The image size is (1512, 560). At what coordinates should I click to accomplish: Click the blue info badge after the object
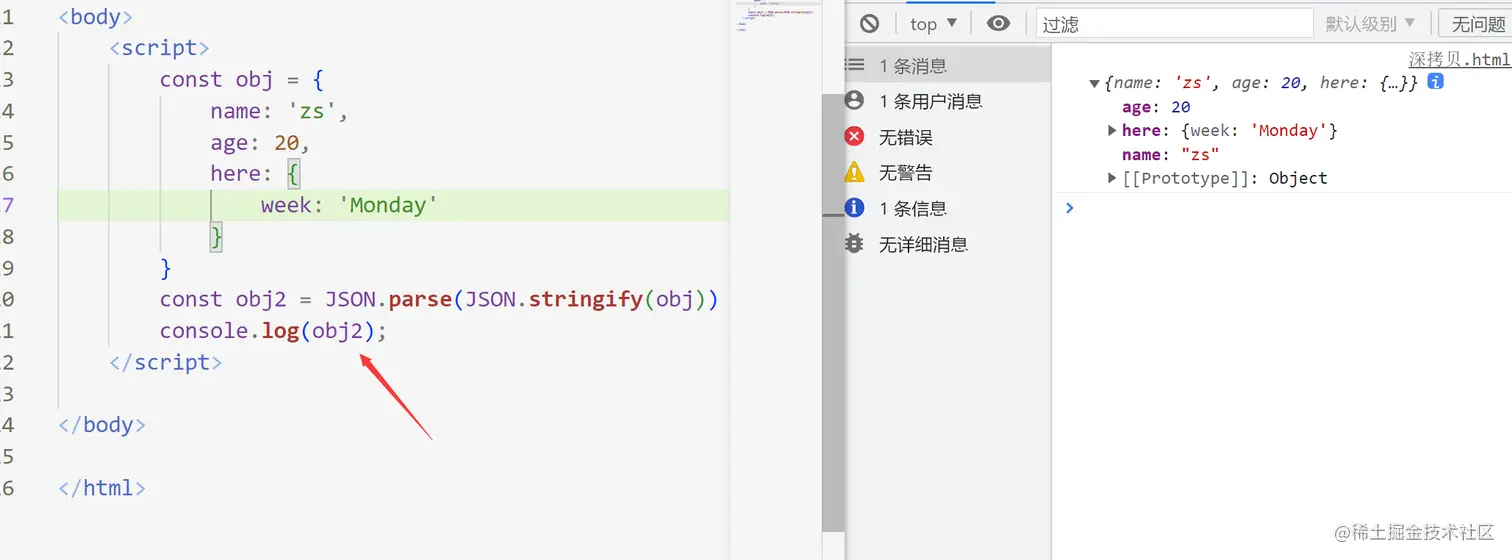(1436, 82)
